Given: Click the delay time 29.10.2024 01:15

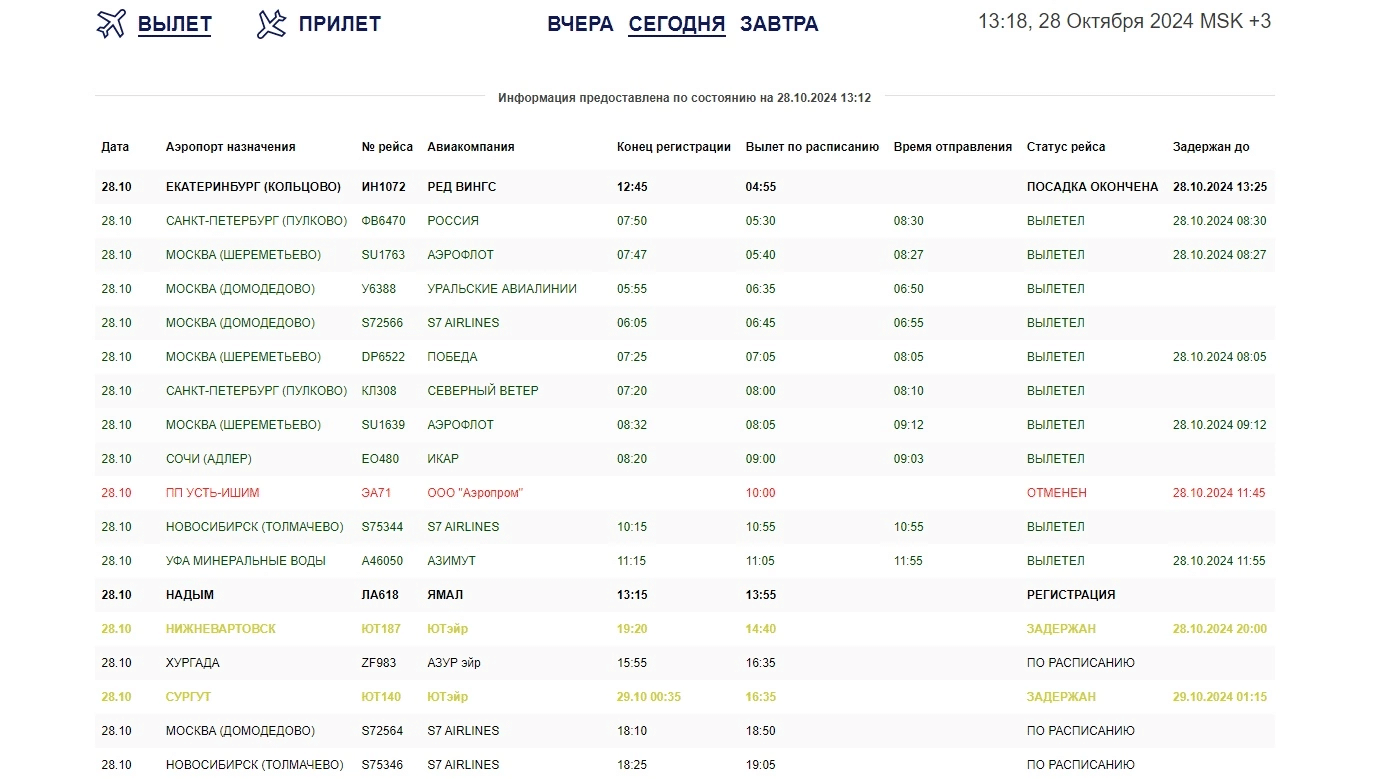Looking at the screenshot, I should point(1220,697).
